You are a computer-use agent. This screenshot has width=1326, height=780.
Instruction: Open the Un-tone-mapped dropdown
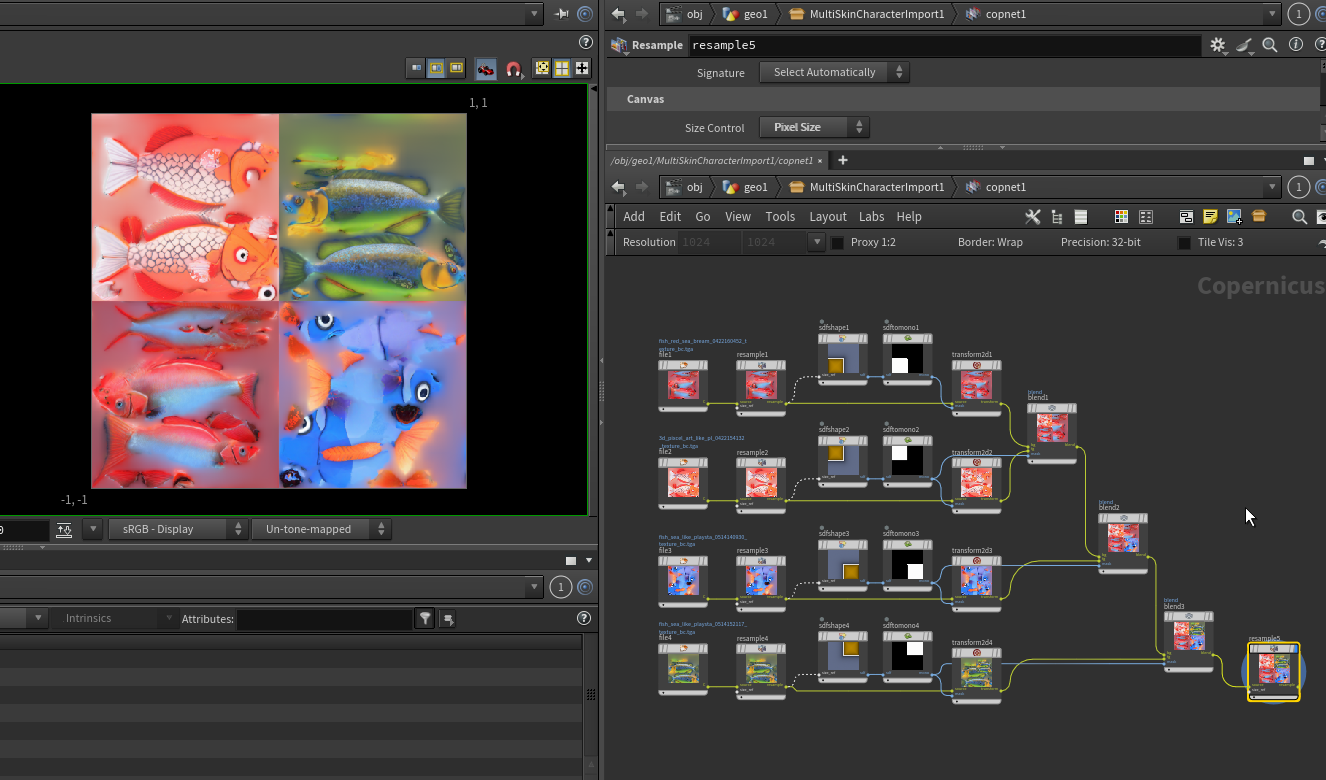[321, 529]
